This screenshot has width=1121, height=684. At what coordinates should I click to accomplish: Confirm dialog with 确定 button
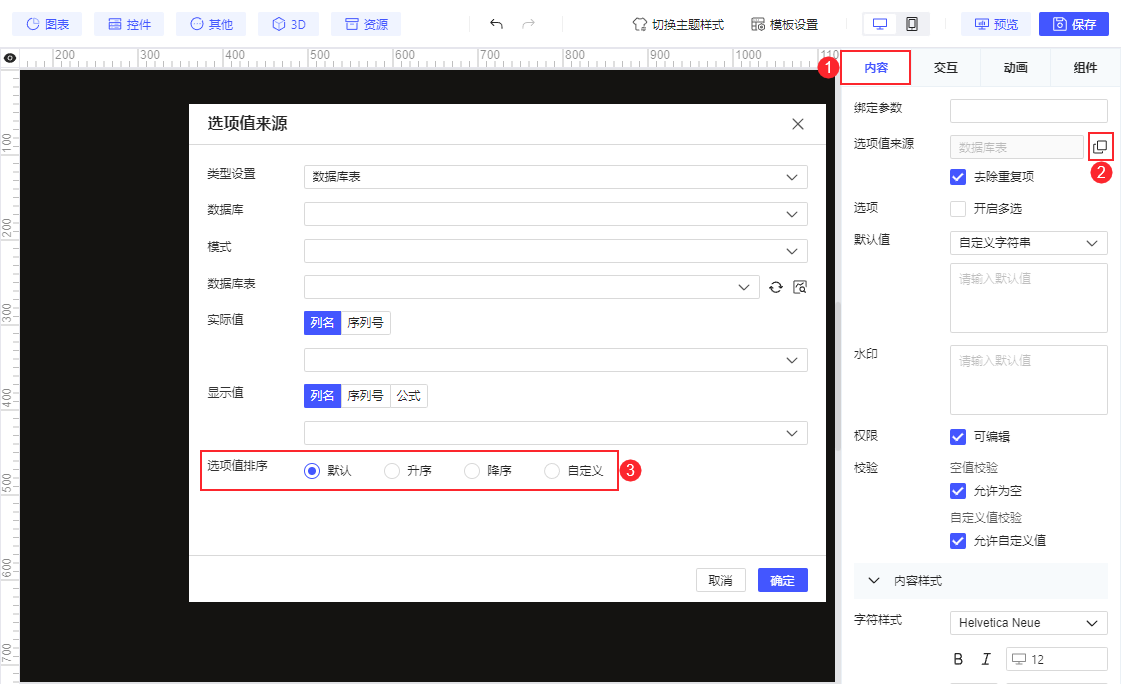coord(782,579)
